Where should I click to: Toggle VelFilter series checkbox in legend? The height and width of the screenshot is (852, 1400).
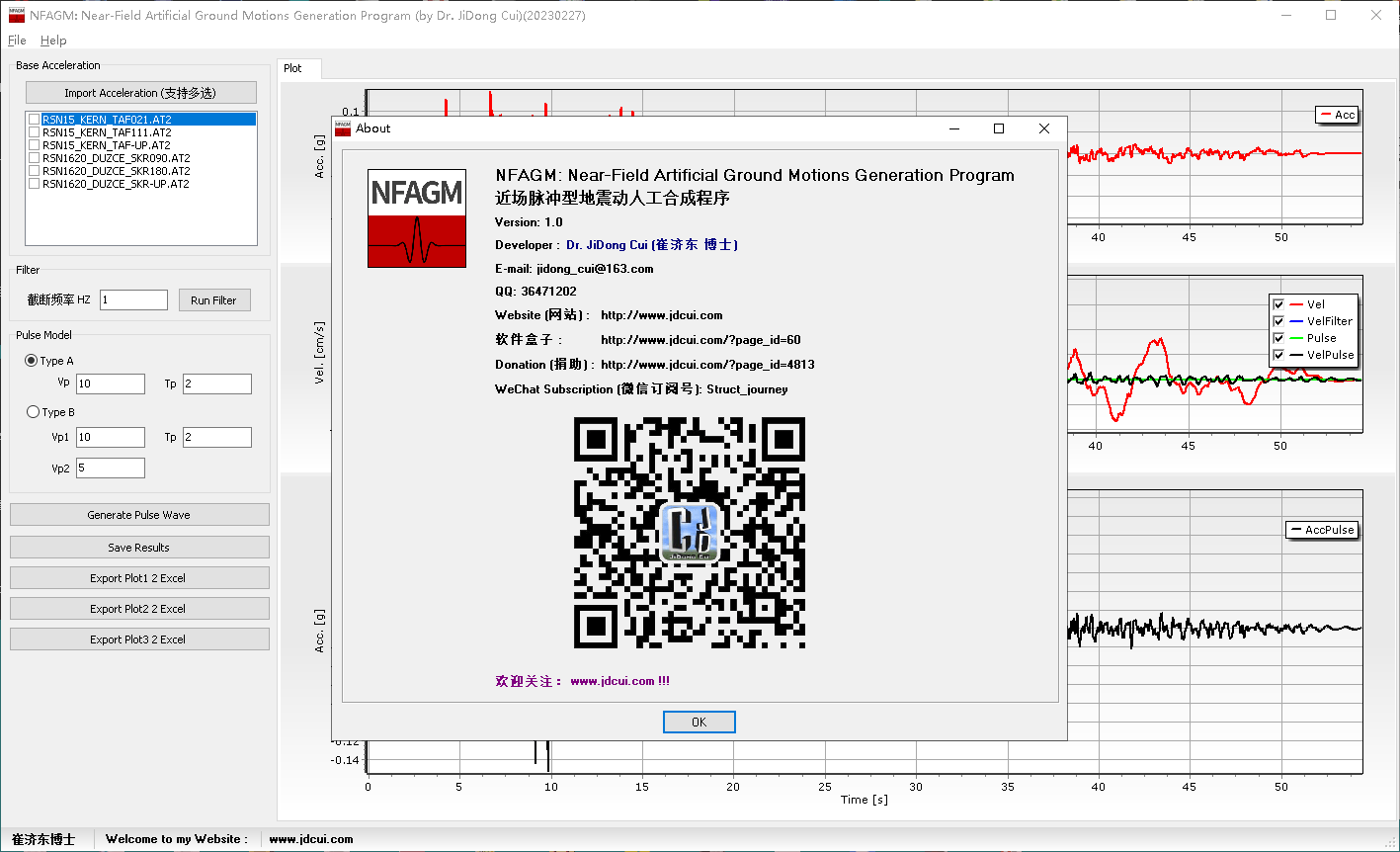coord(1278,321)
